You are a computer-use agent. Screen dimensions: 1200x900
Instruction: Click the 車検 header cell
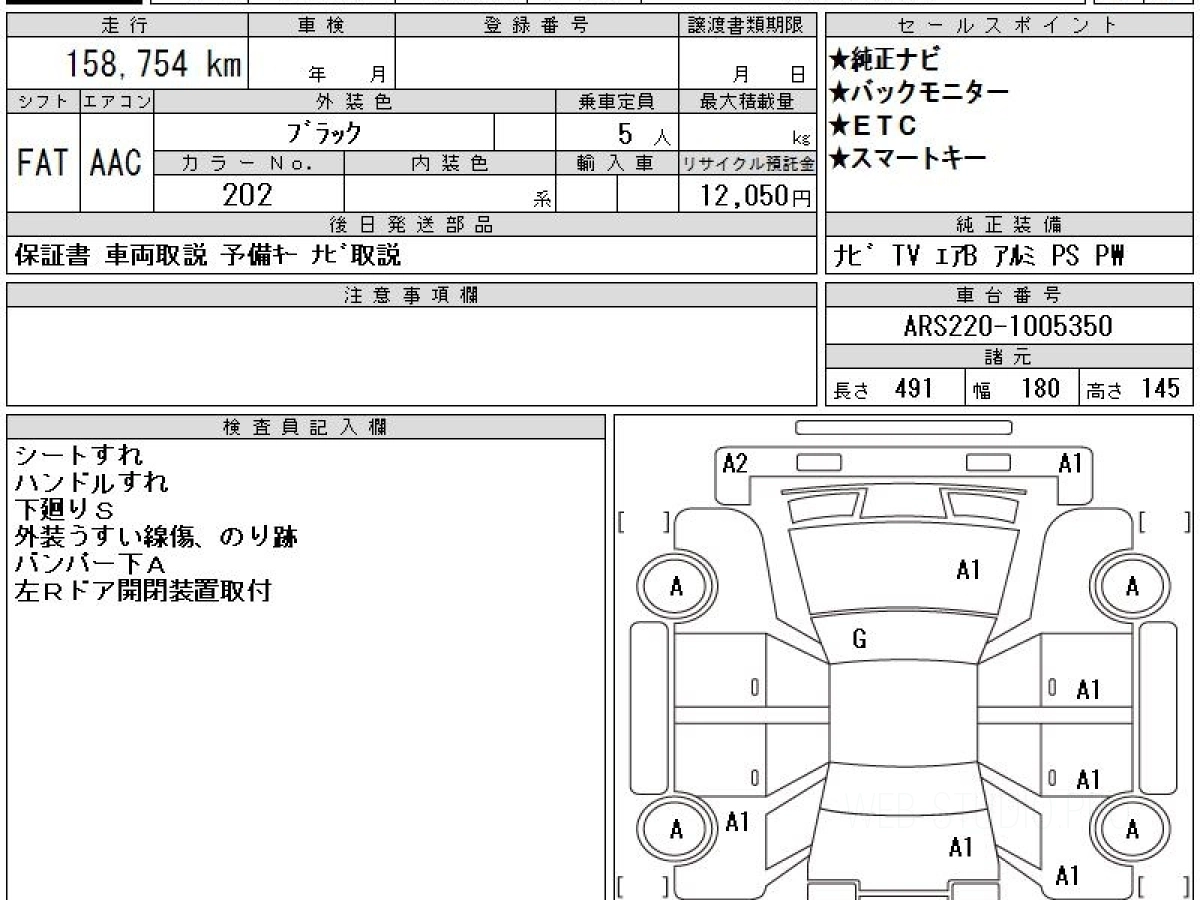click(321, 25)
